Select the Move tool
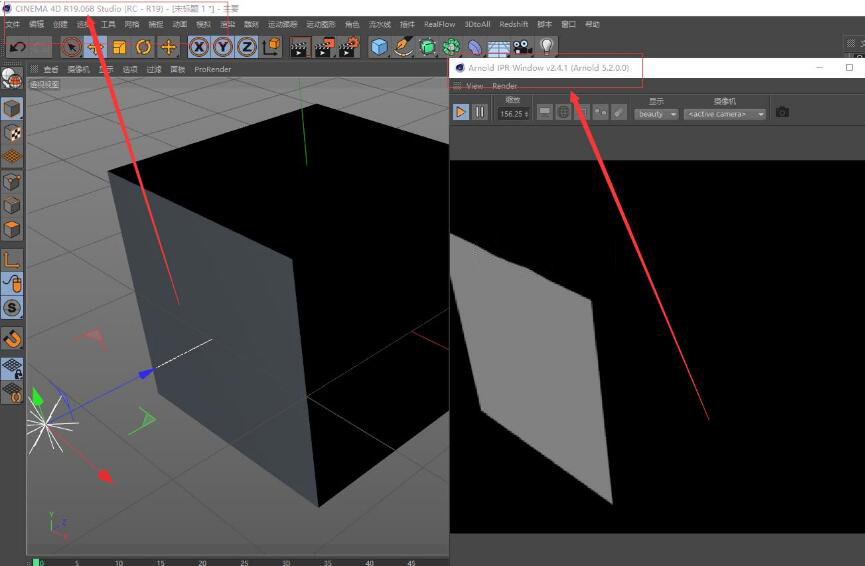The height and width of the screenshot is (566, 865). (95, 47)
